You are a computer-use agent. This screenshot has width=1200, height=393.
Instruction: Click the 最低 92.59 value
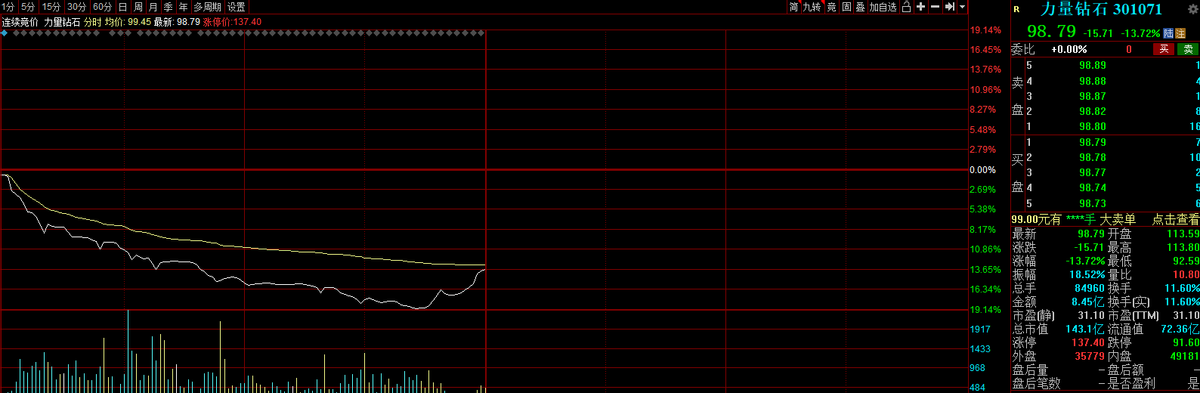pos(1185,260)
